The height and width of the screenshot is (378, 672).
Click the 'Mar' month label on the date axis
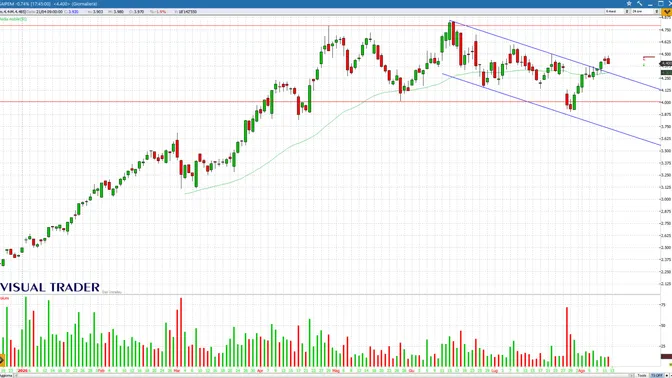(x=177, y=370)
